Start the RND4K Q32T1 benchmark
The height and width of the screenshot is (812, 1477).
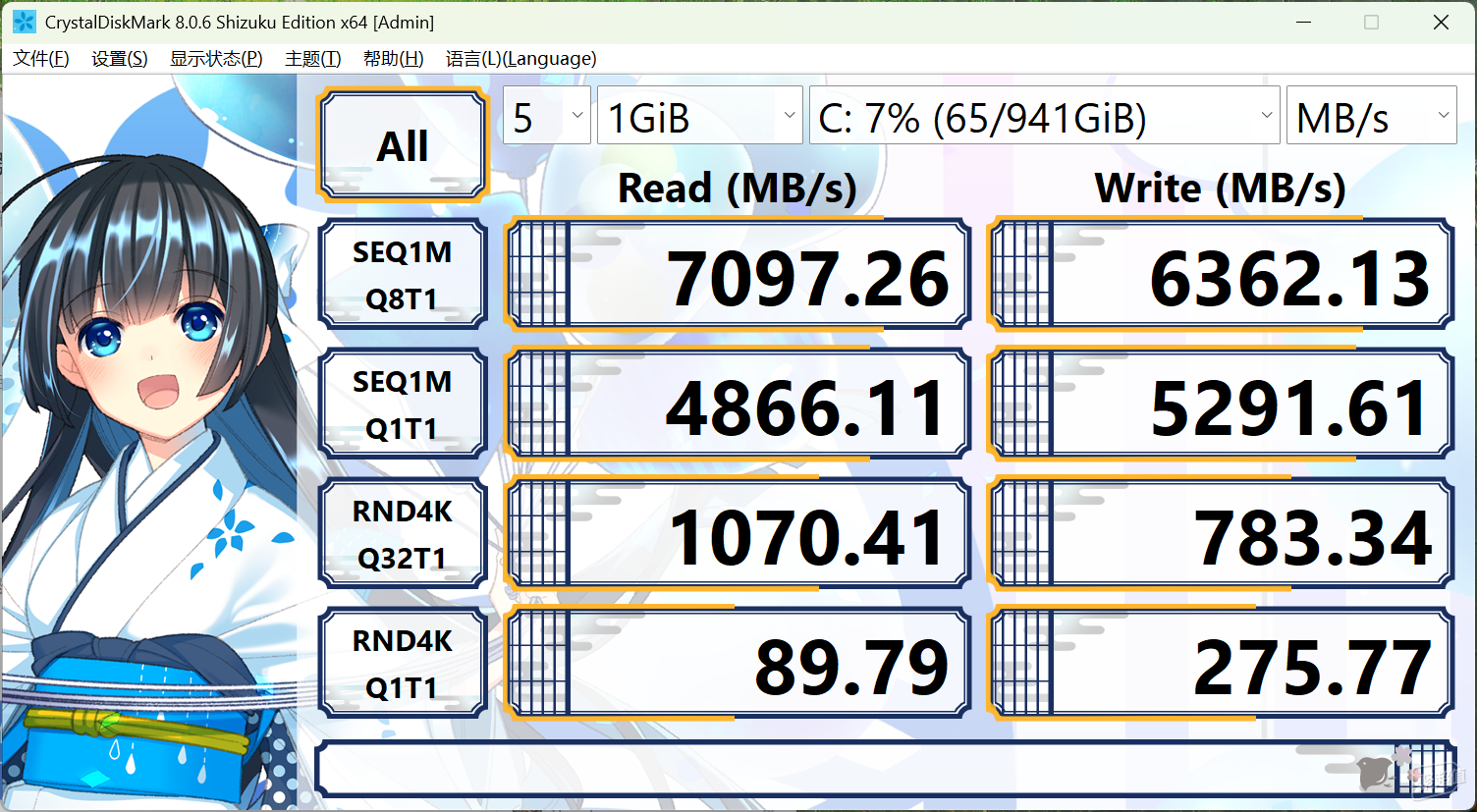tap(403, 533)
